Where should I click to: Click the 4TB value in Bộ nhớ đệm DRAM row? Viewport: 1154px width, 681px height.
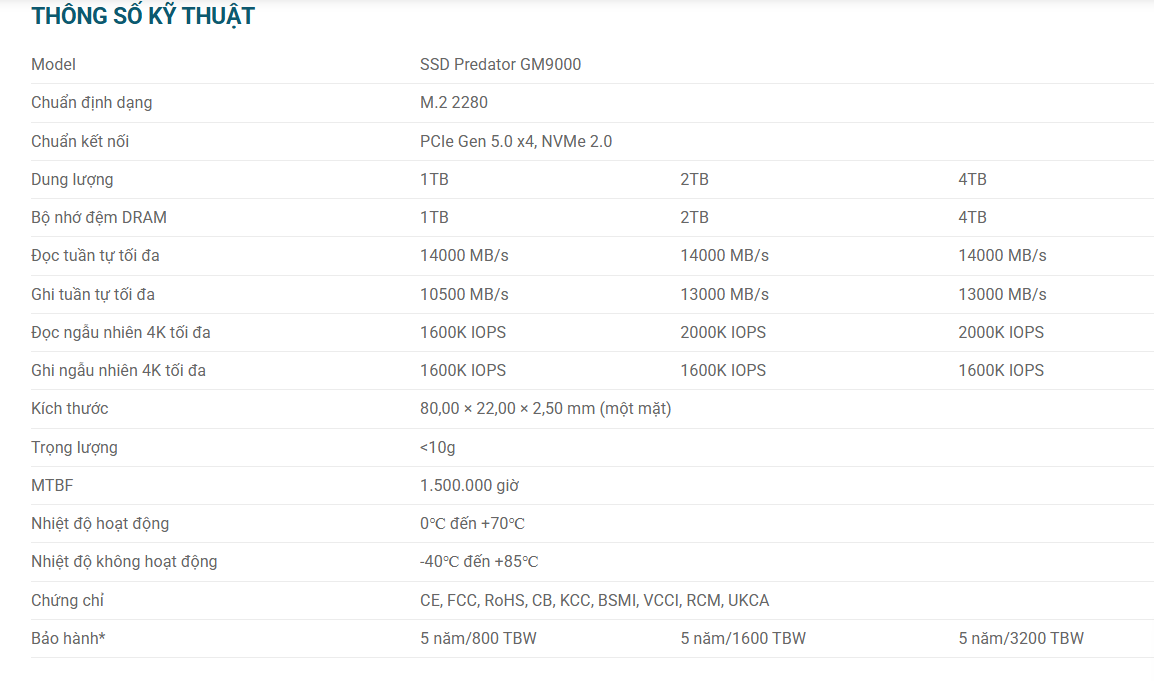972,217
